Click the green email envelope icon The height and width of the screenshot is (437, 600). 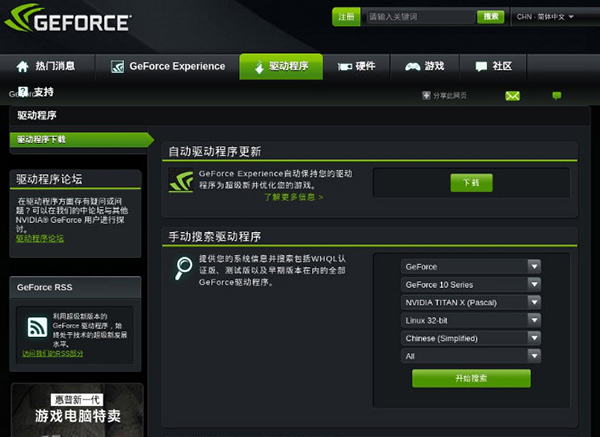click(512, 96)
